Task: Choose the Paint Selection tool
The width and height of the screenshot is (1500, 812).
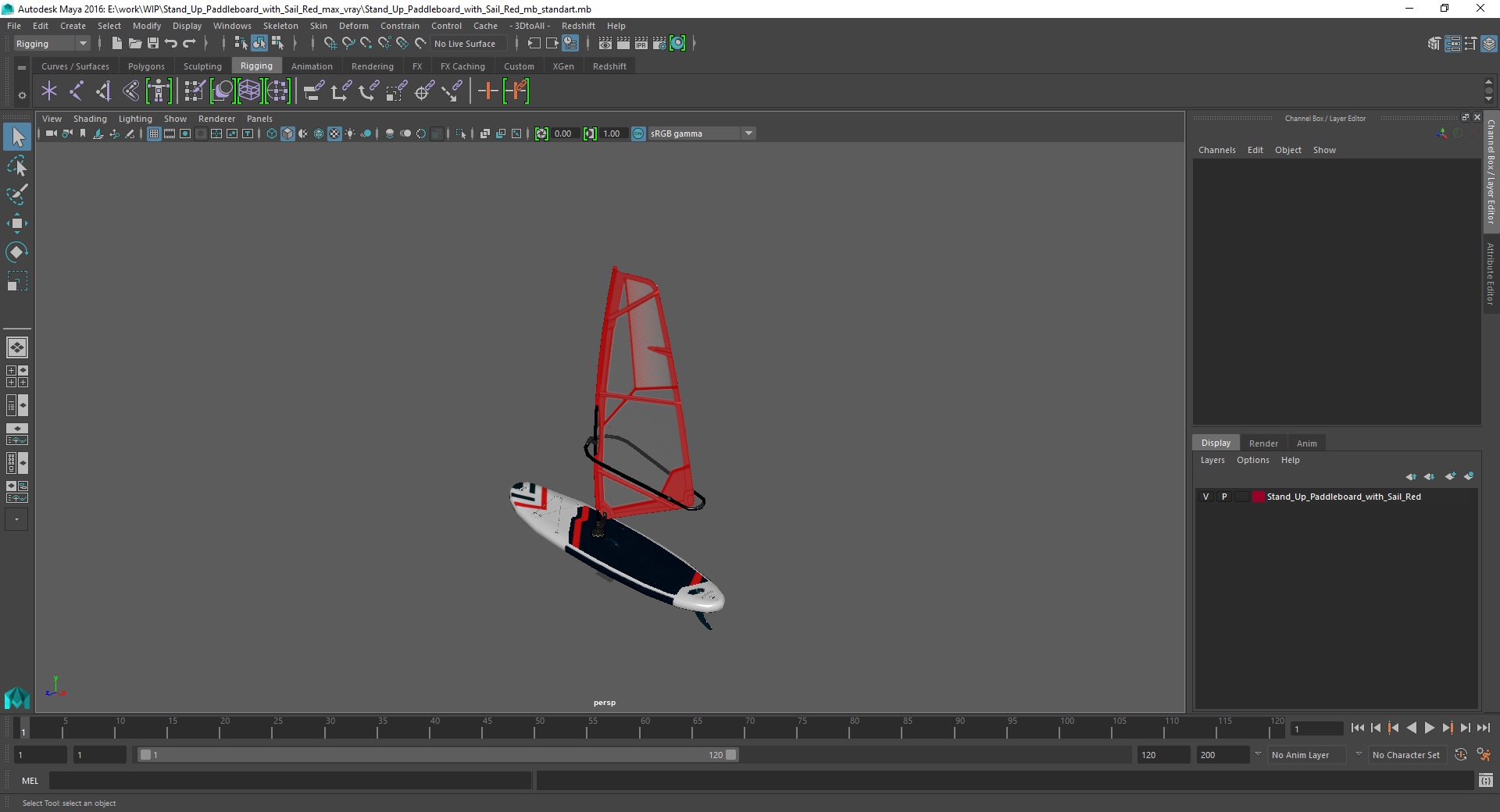Action: coord(17,194)
